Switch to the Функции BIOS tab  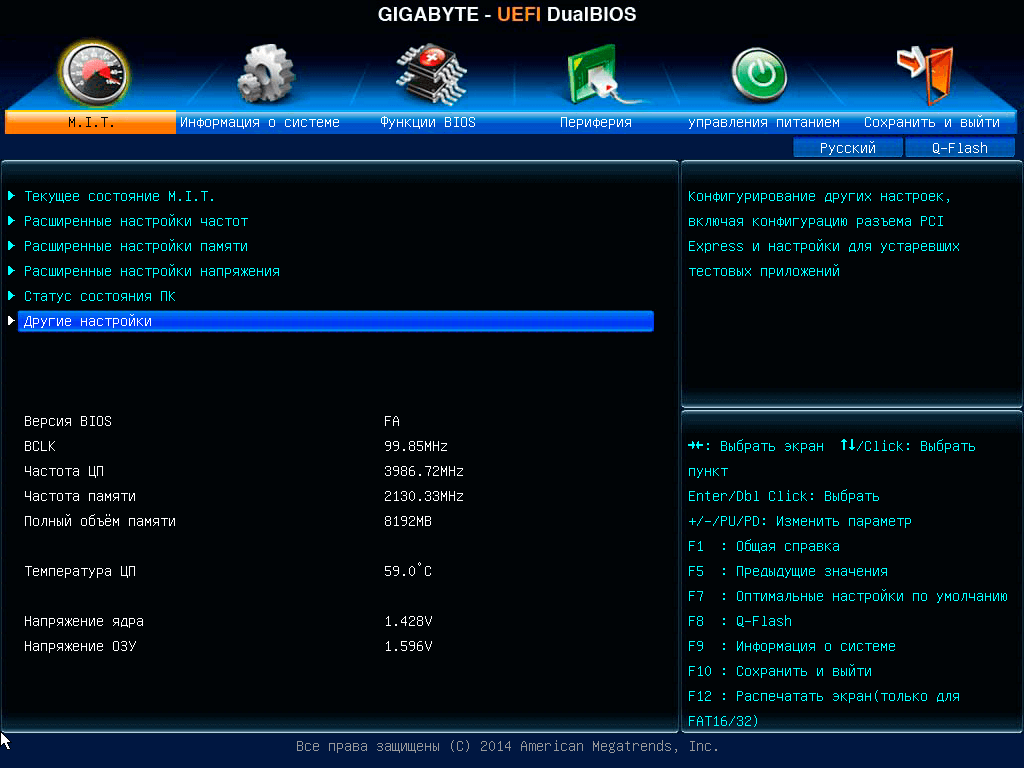click(x=428, y=122)
